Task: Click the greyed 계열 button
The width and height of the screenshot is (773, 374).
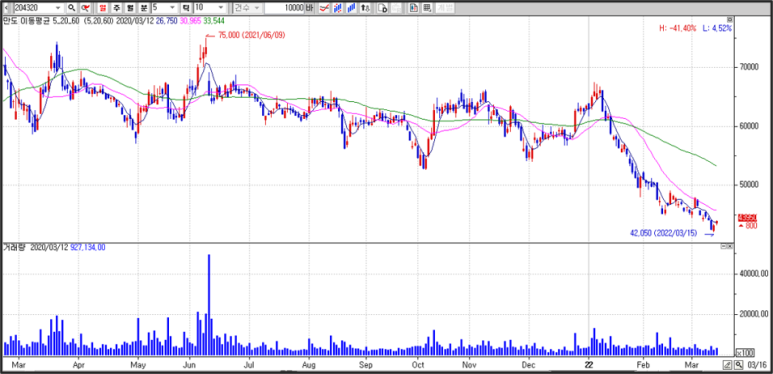Action: 445,8
